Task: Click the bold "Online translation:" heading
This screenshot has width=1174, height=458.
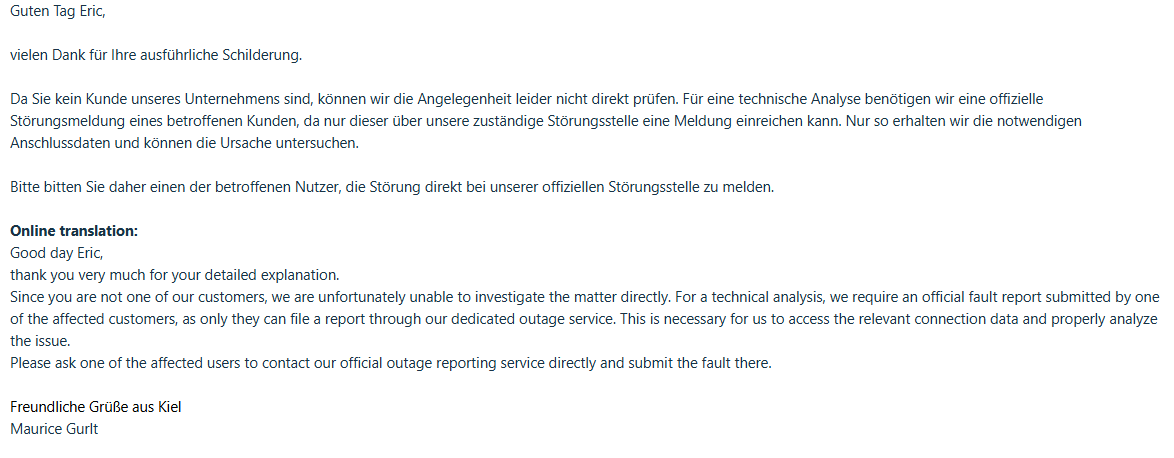Action: point(74,231)
